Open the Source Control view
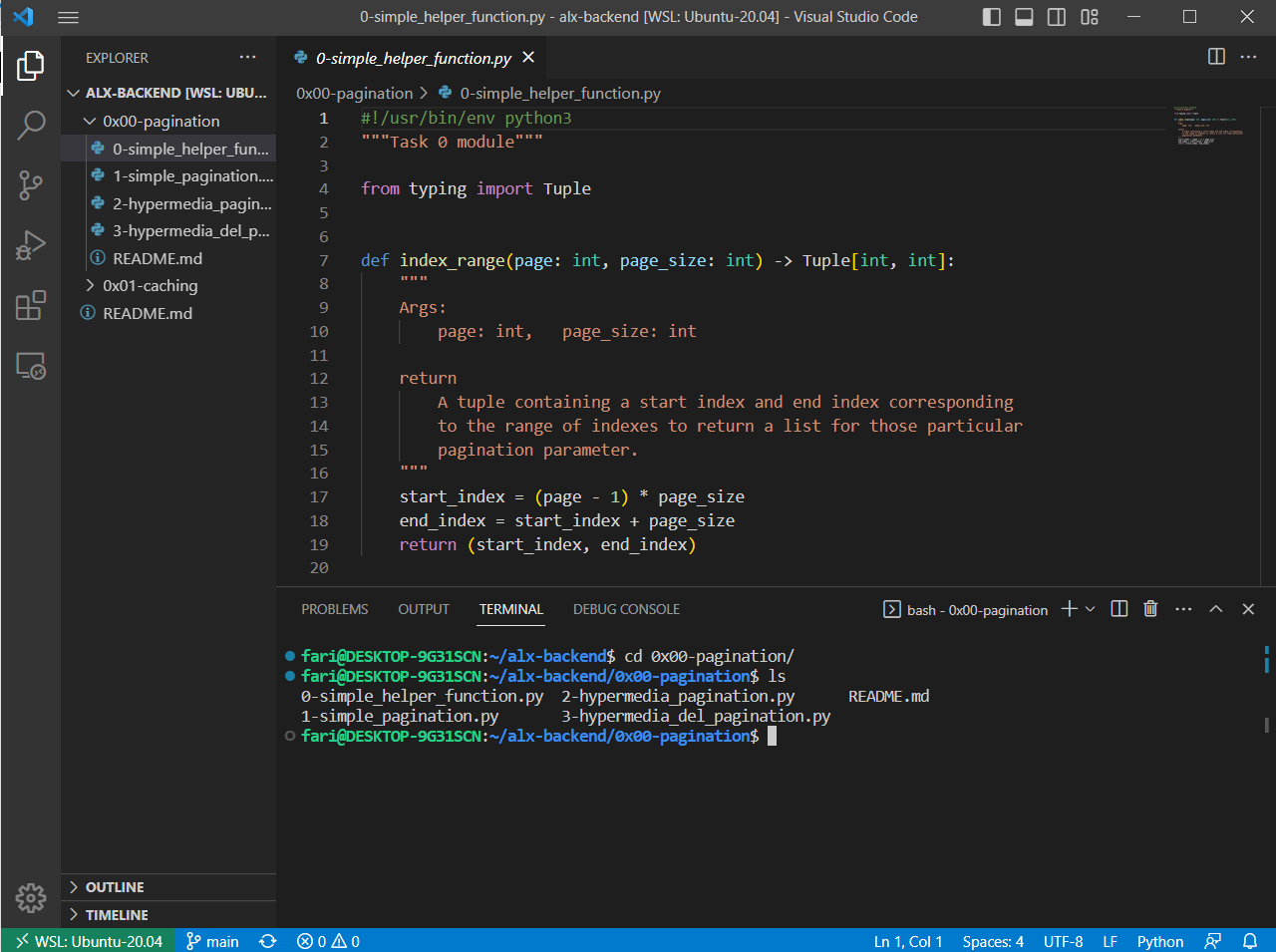 [31, 184]
